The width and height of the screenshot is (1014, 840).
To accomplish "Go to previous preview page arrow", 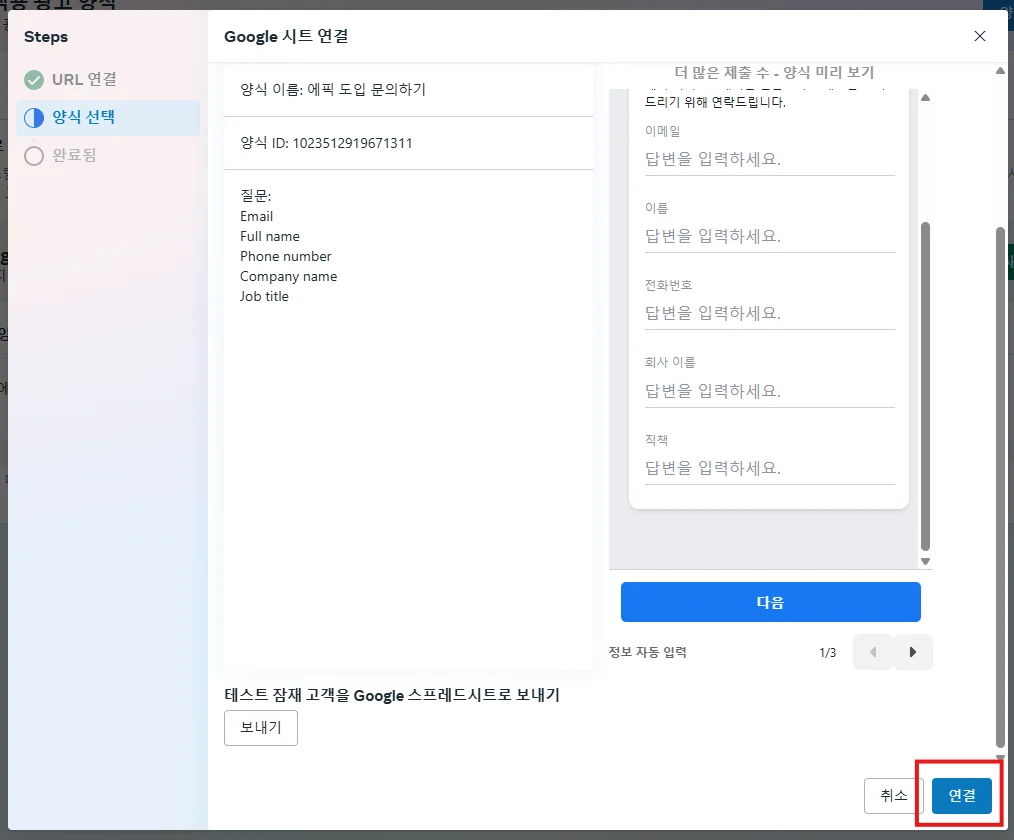I will (873, 652).
